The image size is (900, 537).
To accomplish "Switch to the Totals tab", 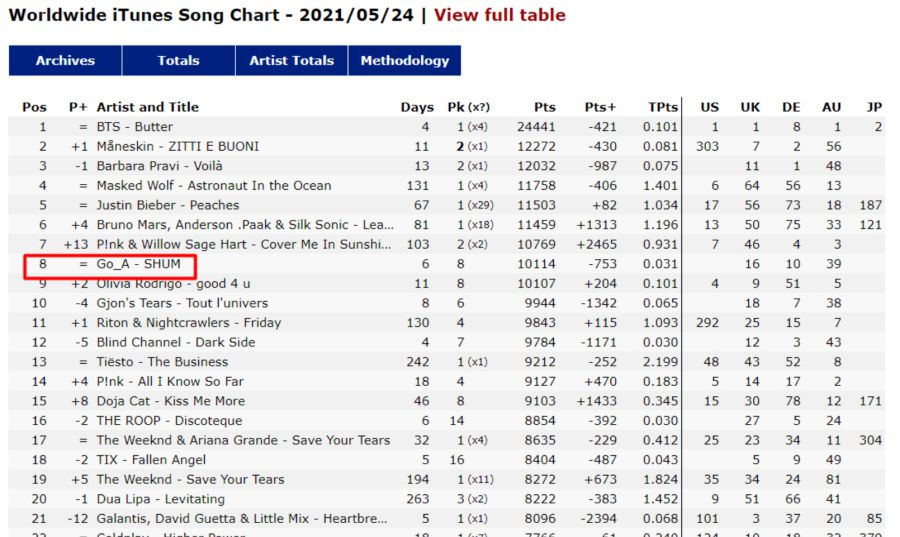I will pyautogui.click(x=178, y=60).
